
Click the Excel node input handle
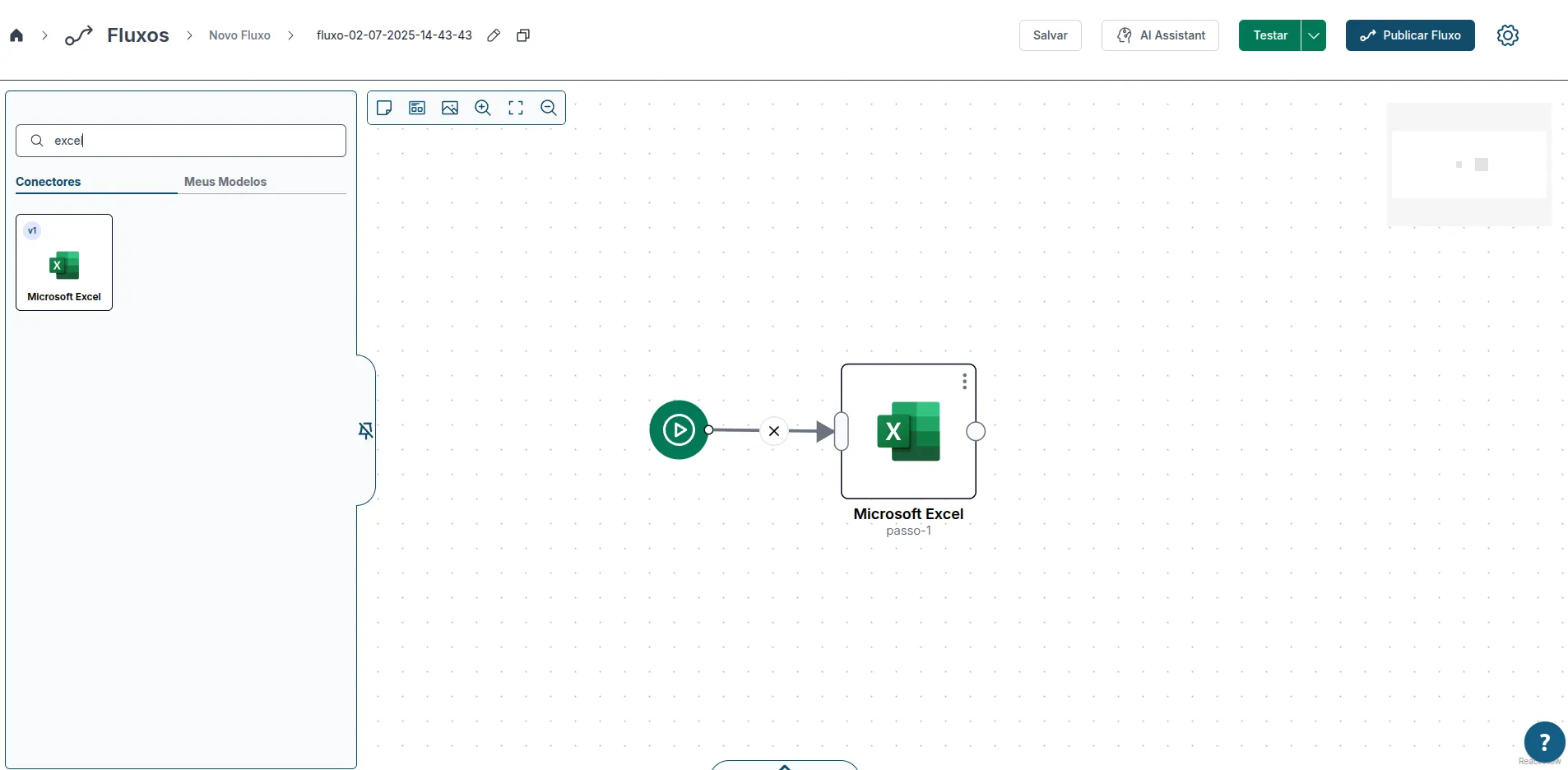[x=841, y=431]
